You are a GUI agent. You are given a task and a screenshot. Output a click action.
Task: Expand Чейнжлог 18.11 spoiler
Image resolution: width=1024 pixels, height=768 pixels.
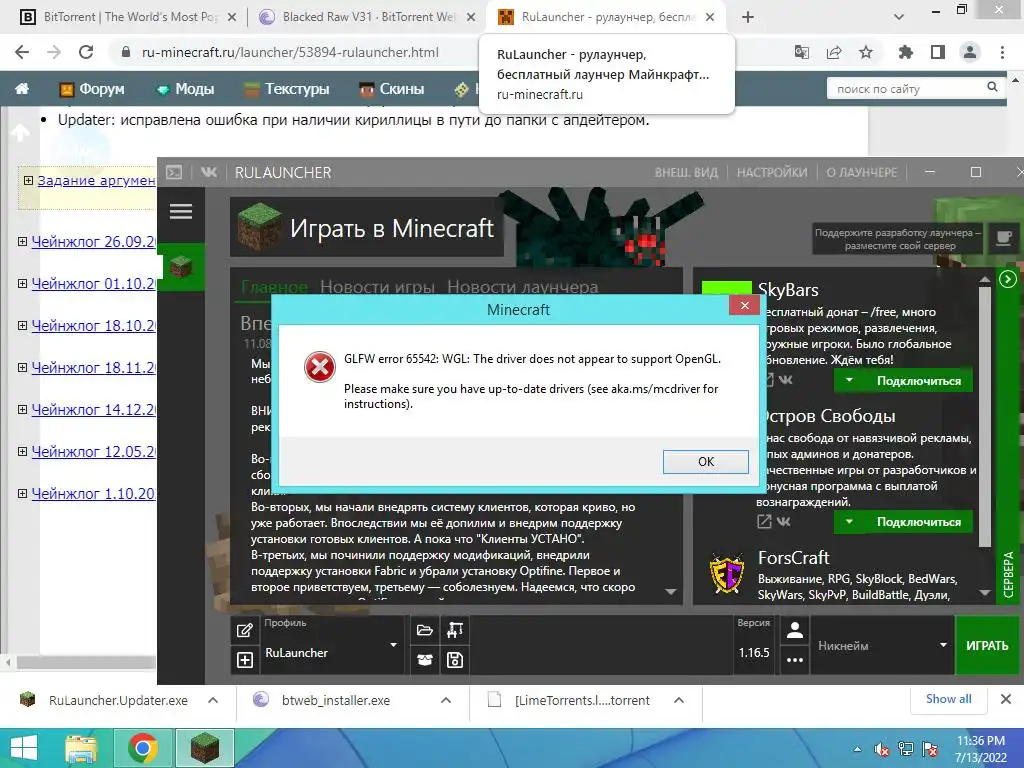pos(22,368)
